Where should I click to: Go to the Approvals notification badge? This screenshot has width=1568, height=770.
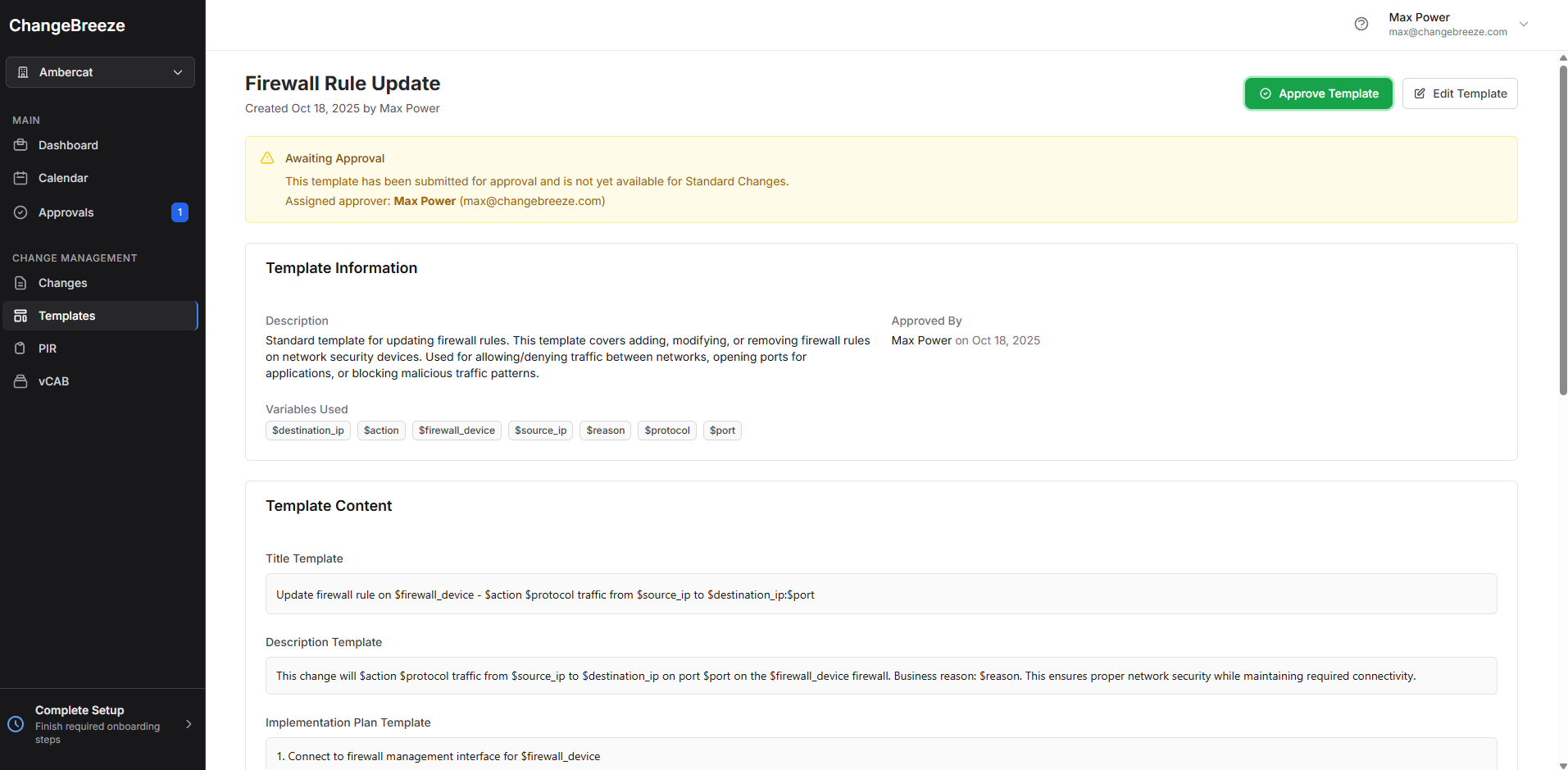click(180, 212)
